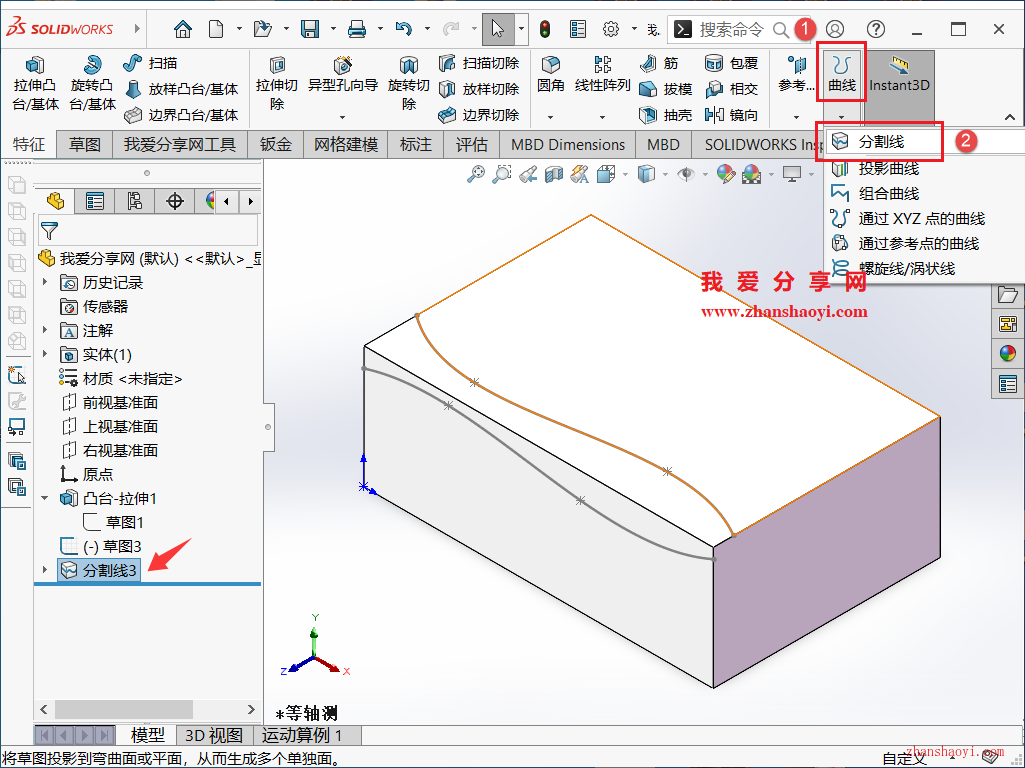Image resolution: width=1025 pixels, height=768 pixels.
Task: Click the Rebuild traffic light icon
Action: tap(545, 29)
